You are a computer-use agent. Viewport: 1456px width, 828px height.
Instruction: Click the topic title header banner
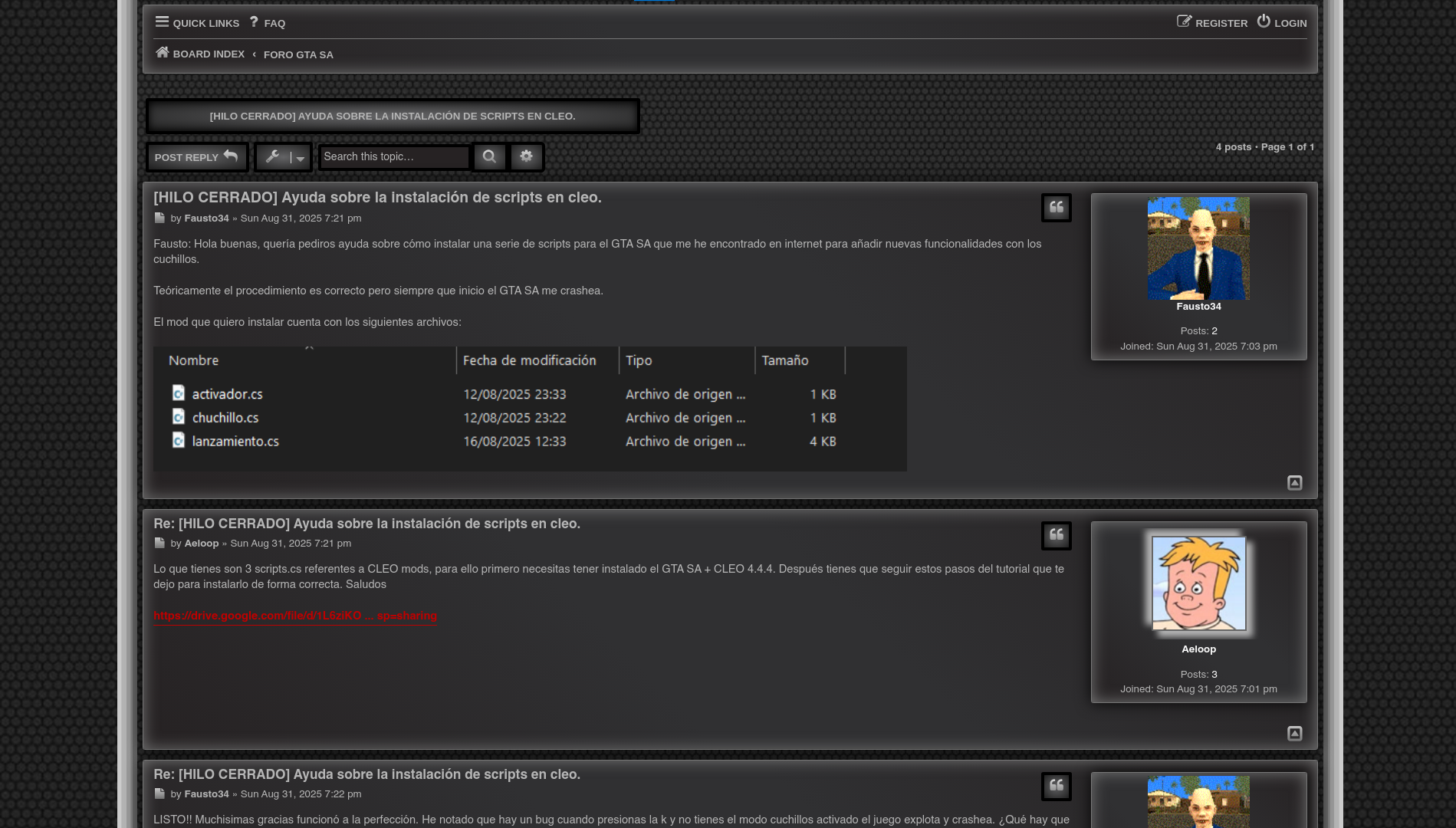(393, 116)
